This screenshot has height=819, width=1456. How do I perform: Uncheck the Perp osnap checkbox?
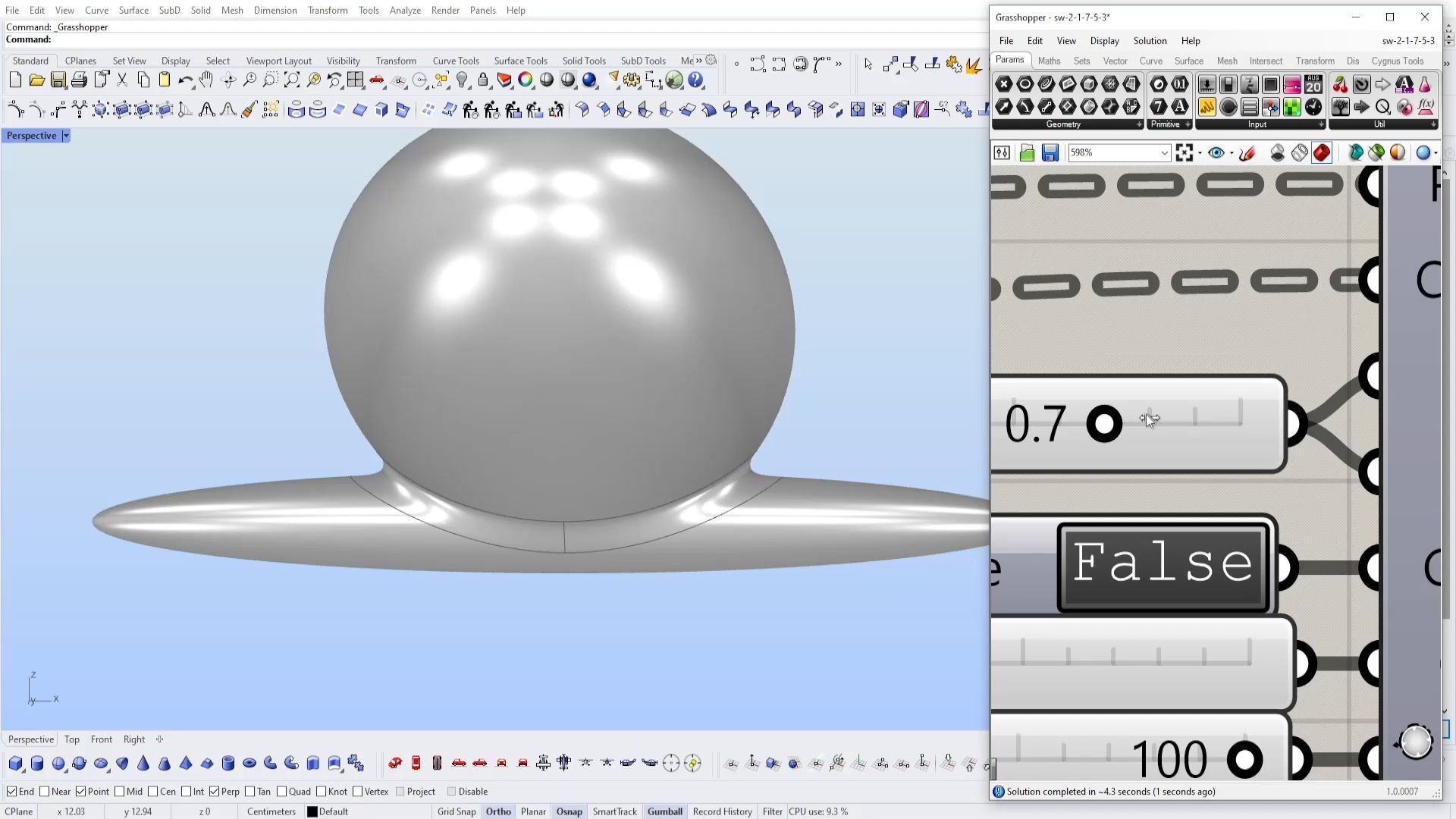point(215,792)
